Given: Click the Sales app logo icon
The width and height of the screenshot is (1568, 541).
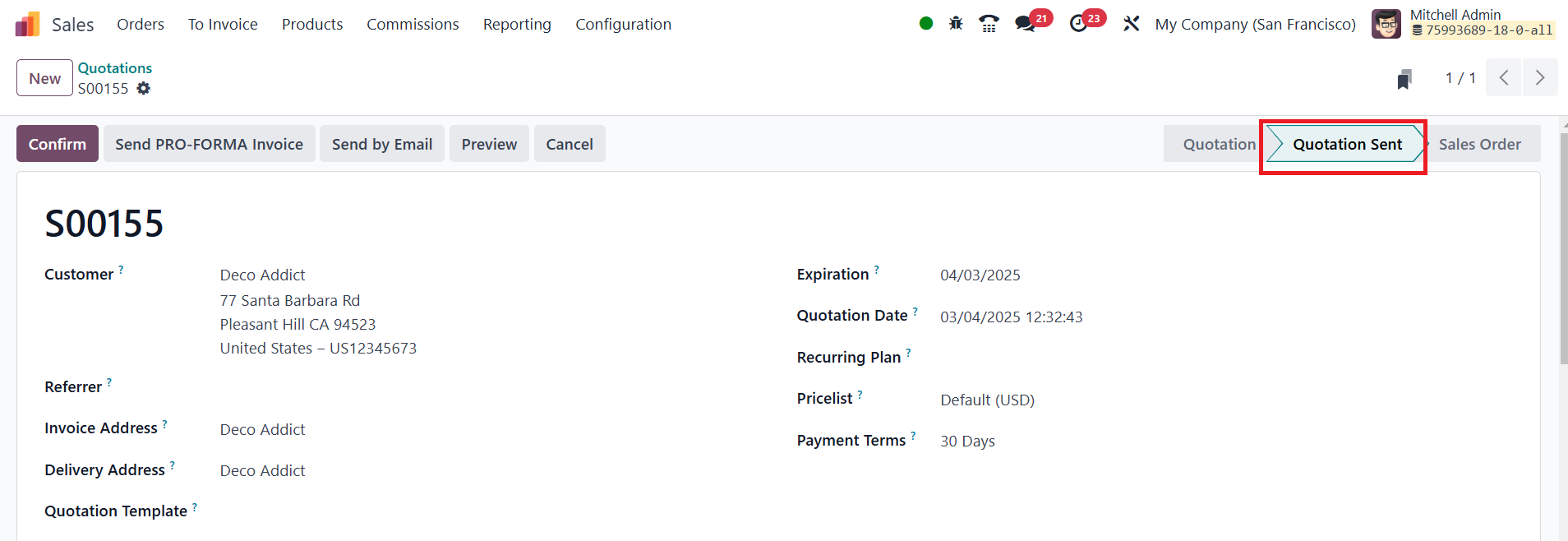Looking at the screenshot, I should 27,25.
